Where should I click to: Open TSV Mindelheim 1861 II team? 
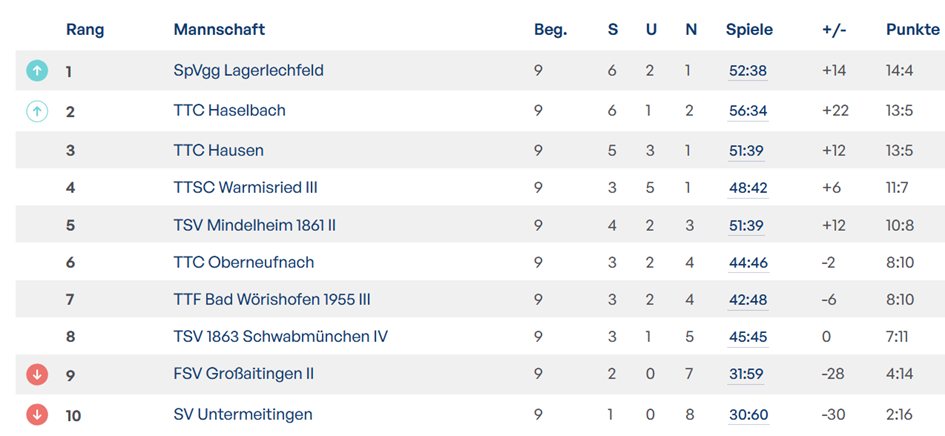254,225
